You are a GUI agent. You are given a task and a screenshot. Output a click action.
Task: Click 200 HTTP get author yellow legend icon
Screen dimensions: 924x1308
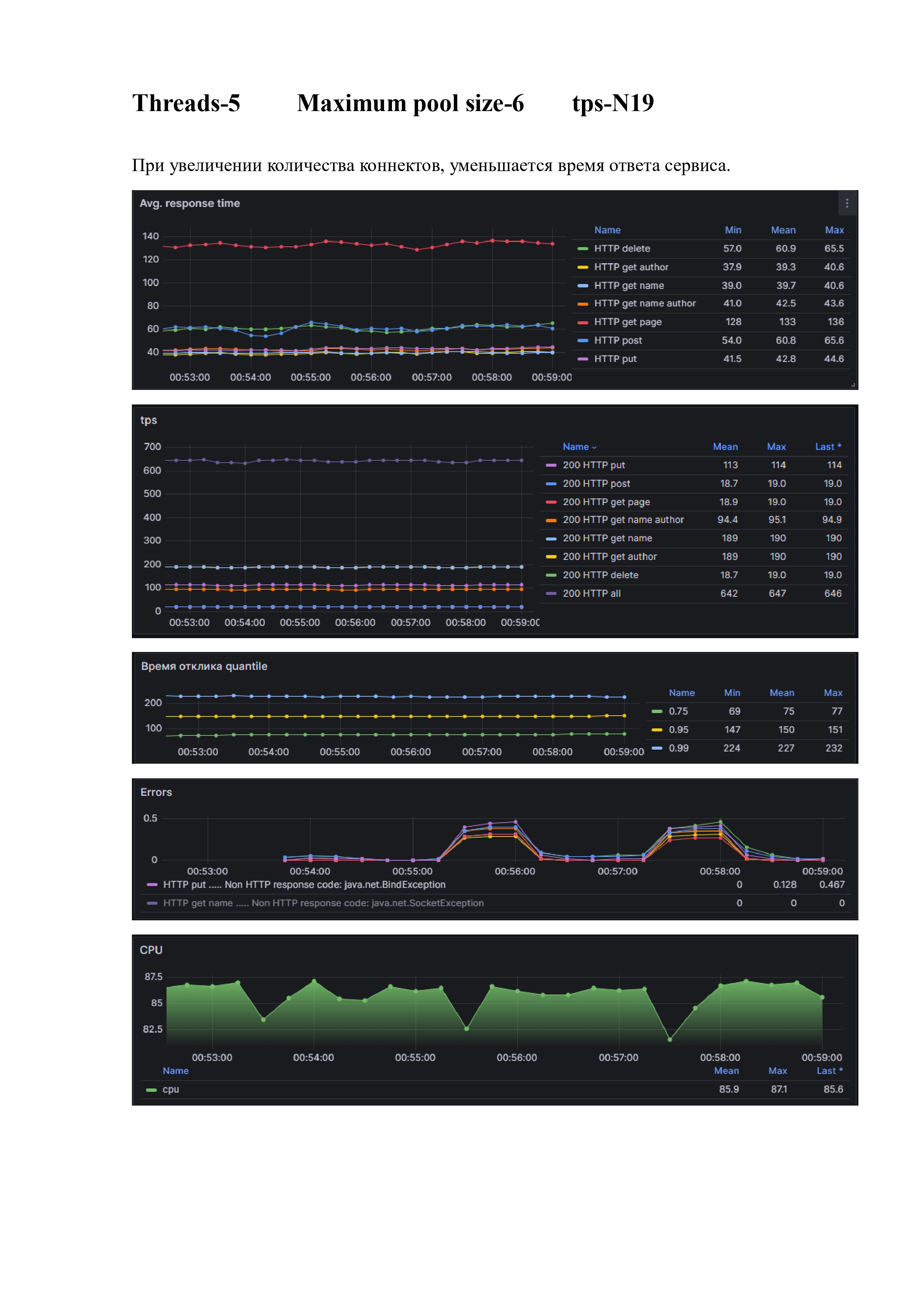[551, 557]
